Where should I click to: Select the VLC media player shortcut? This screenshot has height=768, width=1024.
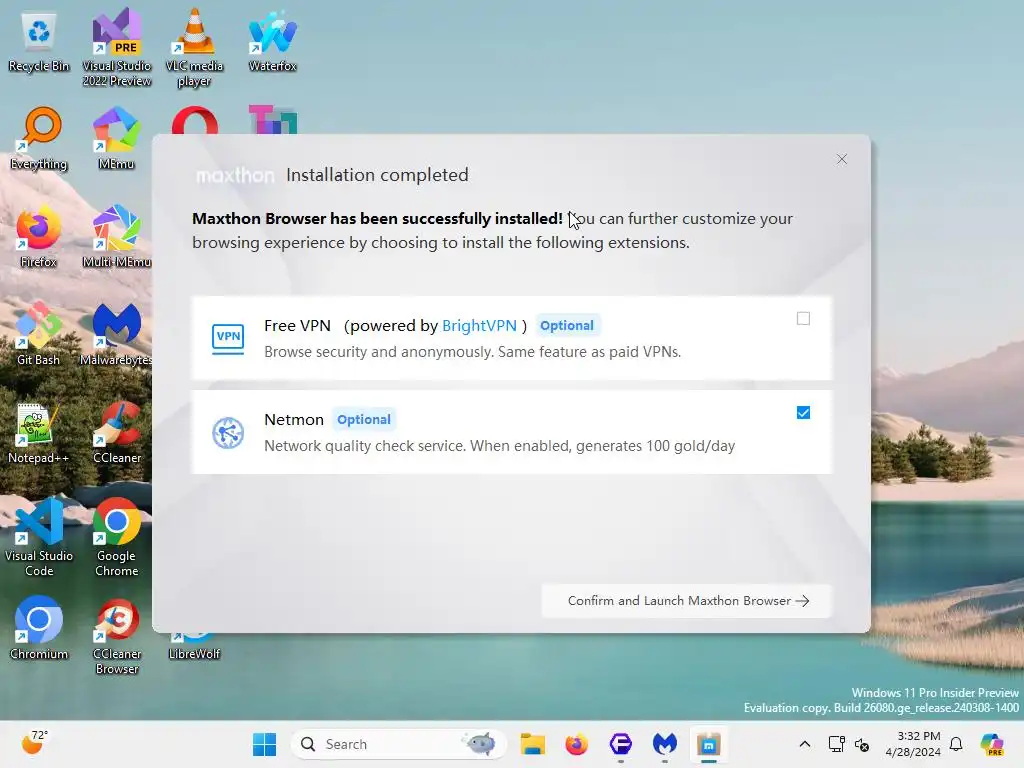[x=194, y=48]
